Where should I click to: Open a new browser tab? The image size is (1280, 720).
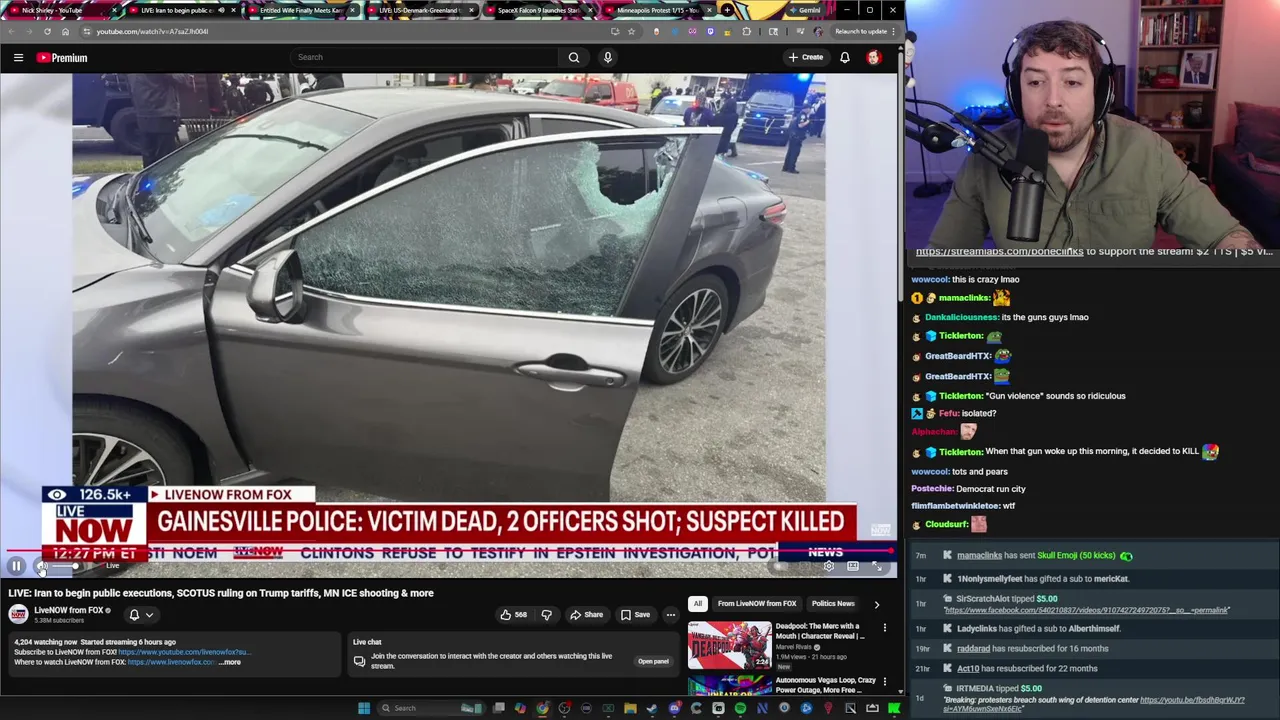[728, 10]
